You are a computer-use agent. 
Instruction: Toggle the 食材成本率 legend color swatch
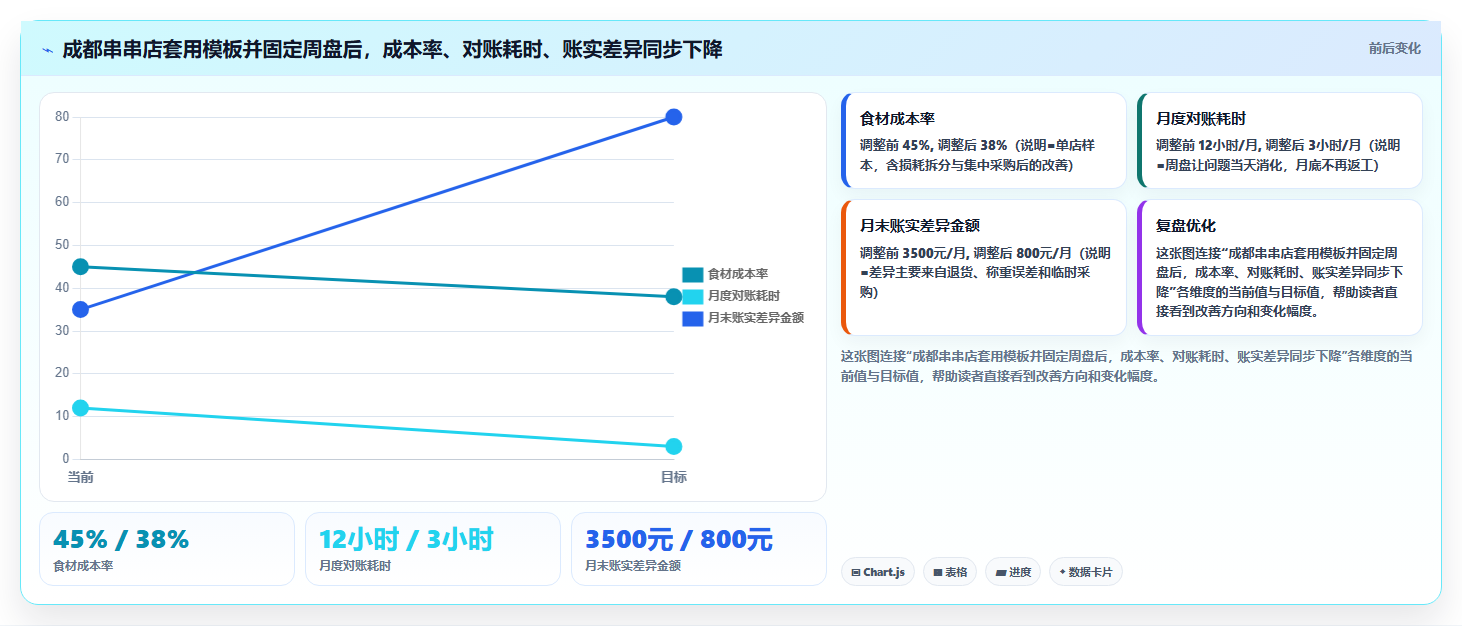click(693, 274)
